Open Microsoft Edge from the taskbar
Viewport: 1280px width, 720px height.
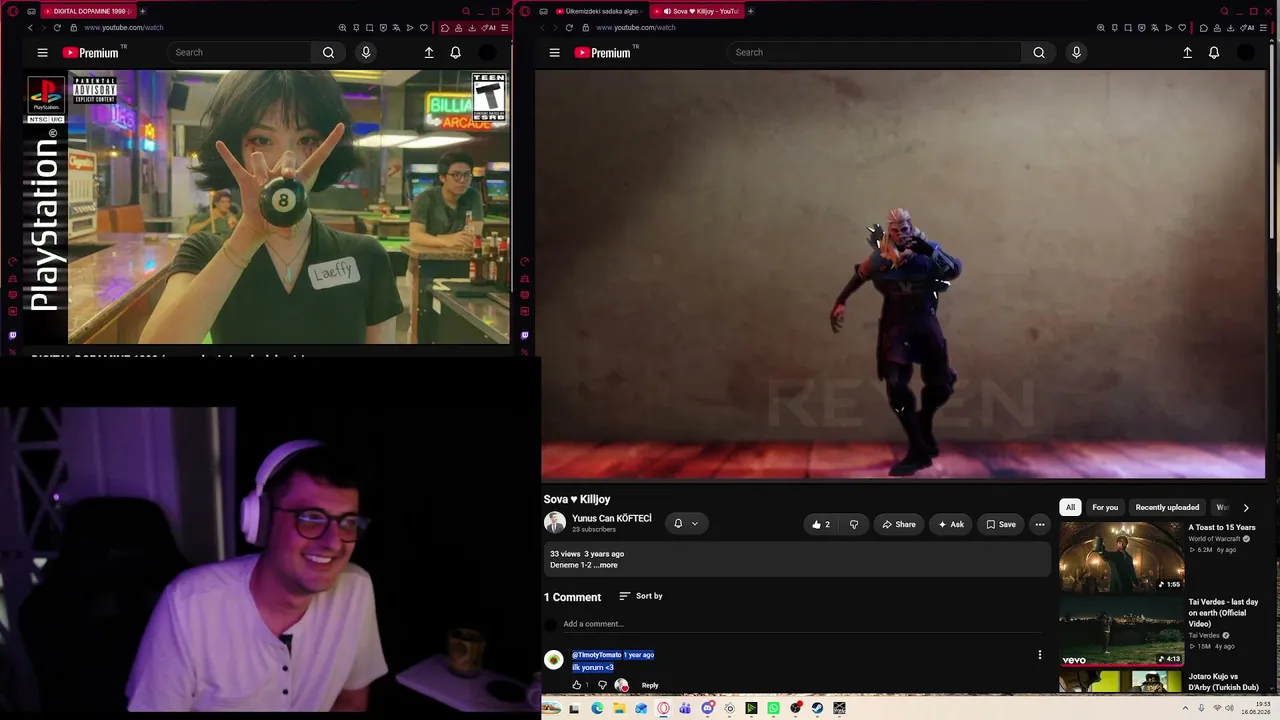coord(597,708)
